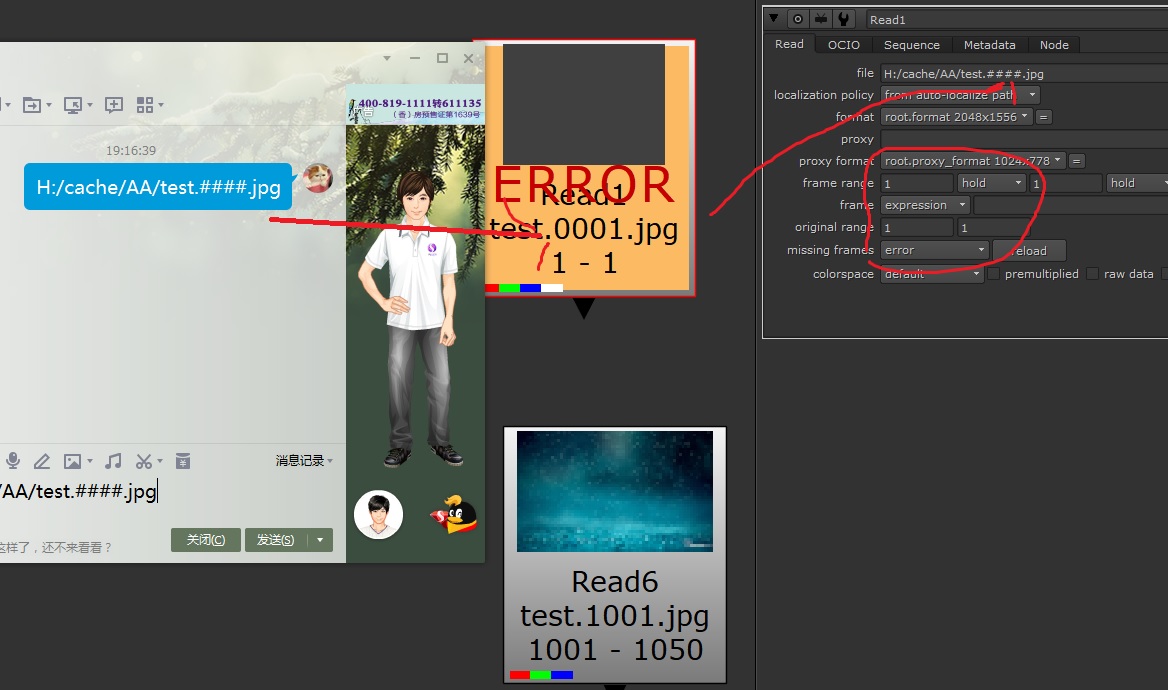Click the pencil handwriting icon in chat
Image resolution: width=1168 pixels, height=690 pixels.
42,461
